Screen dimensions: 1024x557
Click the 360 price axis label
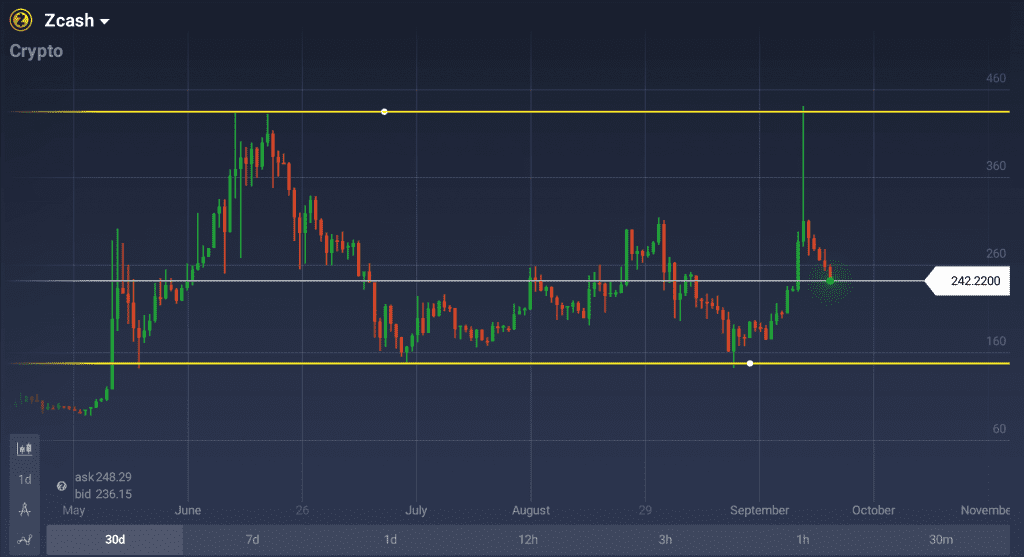click(x=996, y=166)
